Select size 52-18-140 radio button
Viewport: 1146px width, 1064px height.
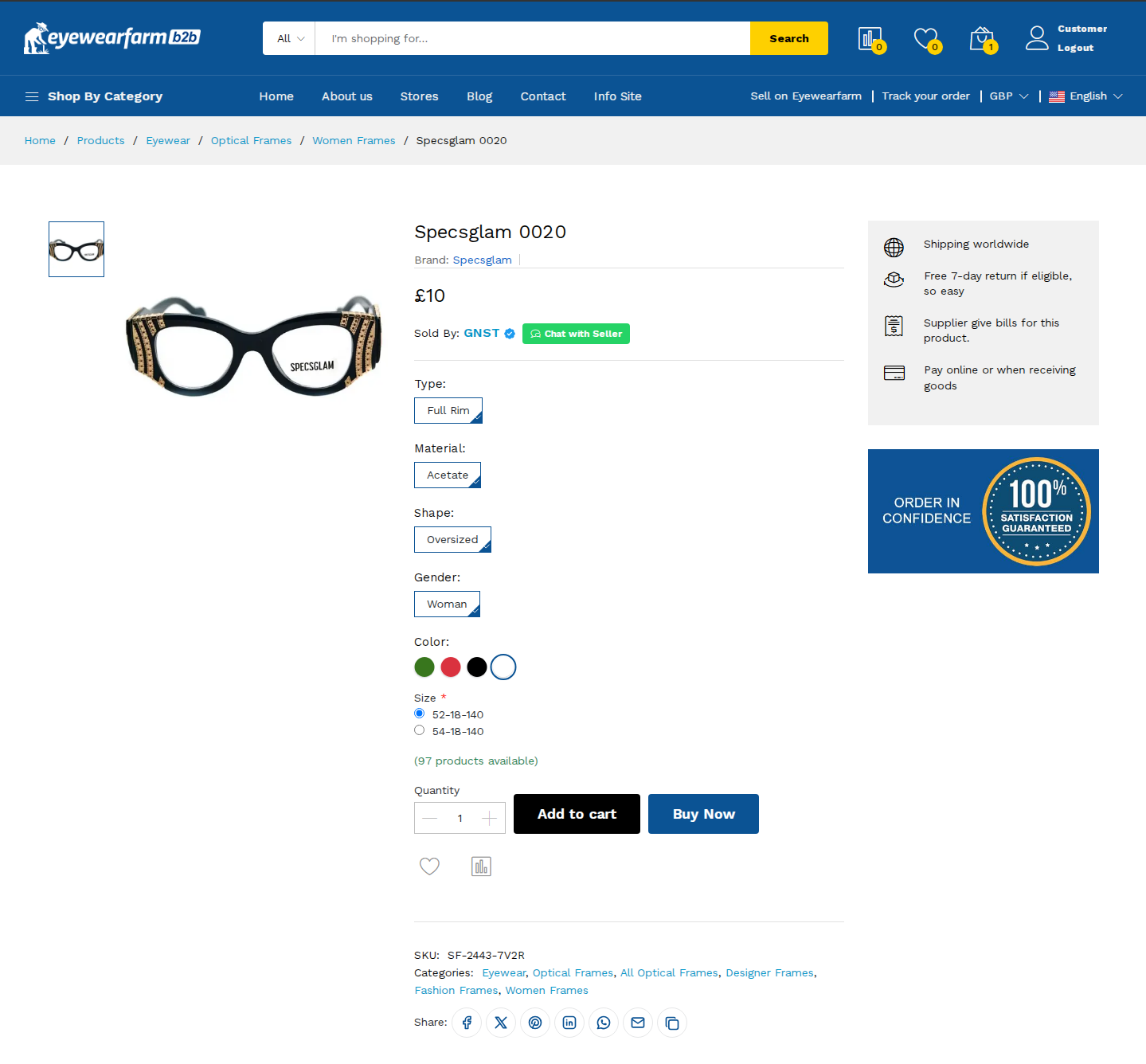tap(419, 714)
